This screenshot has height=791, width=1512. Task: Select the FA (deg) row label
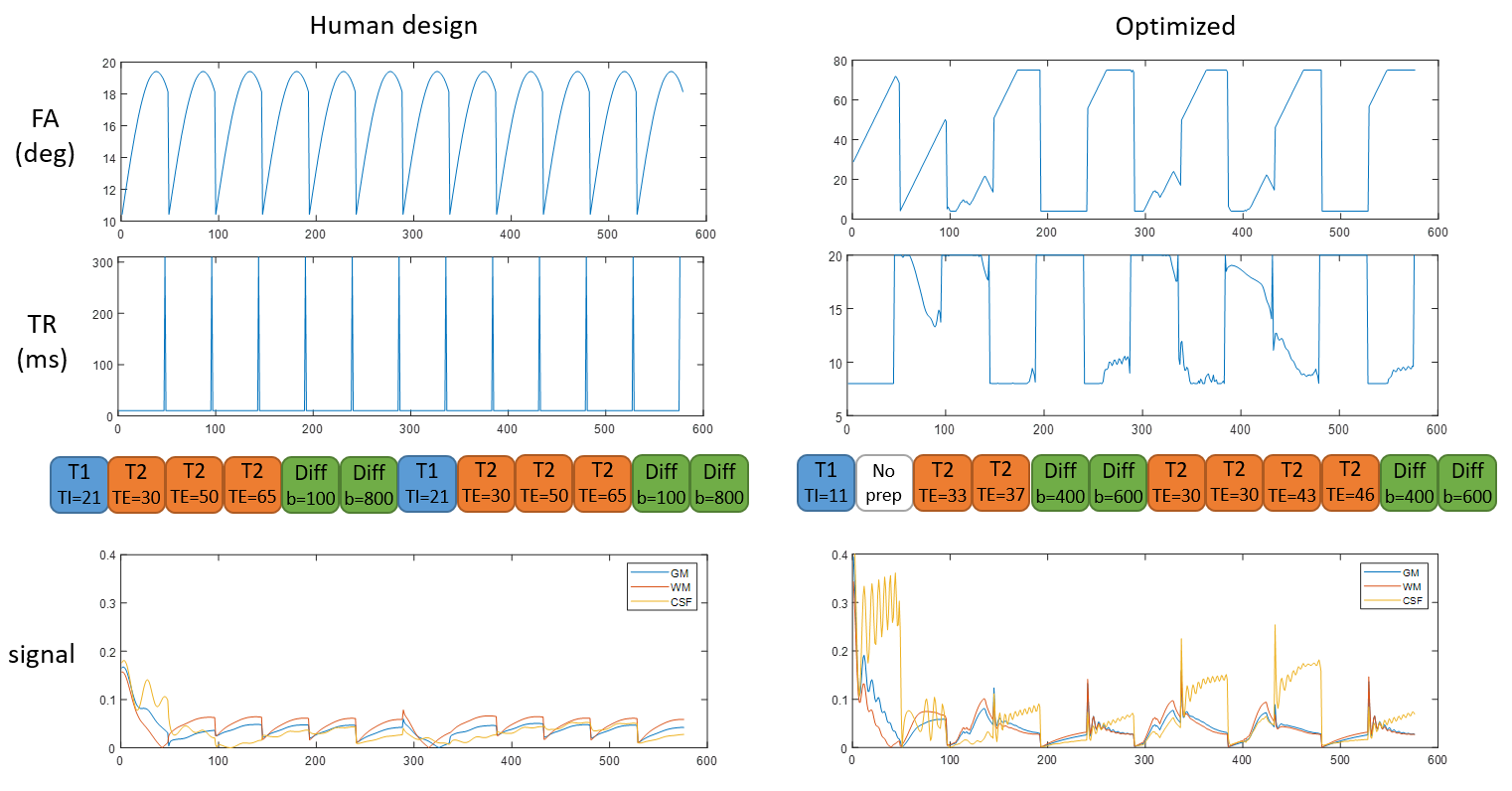(x=45, y=136)
